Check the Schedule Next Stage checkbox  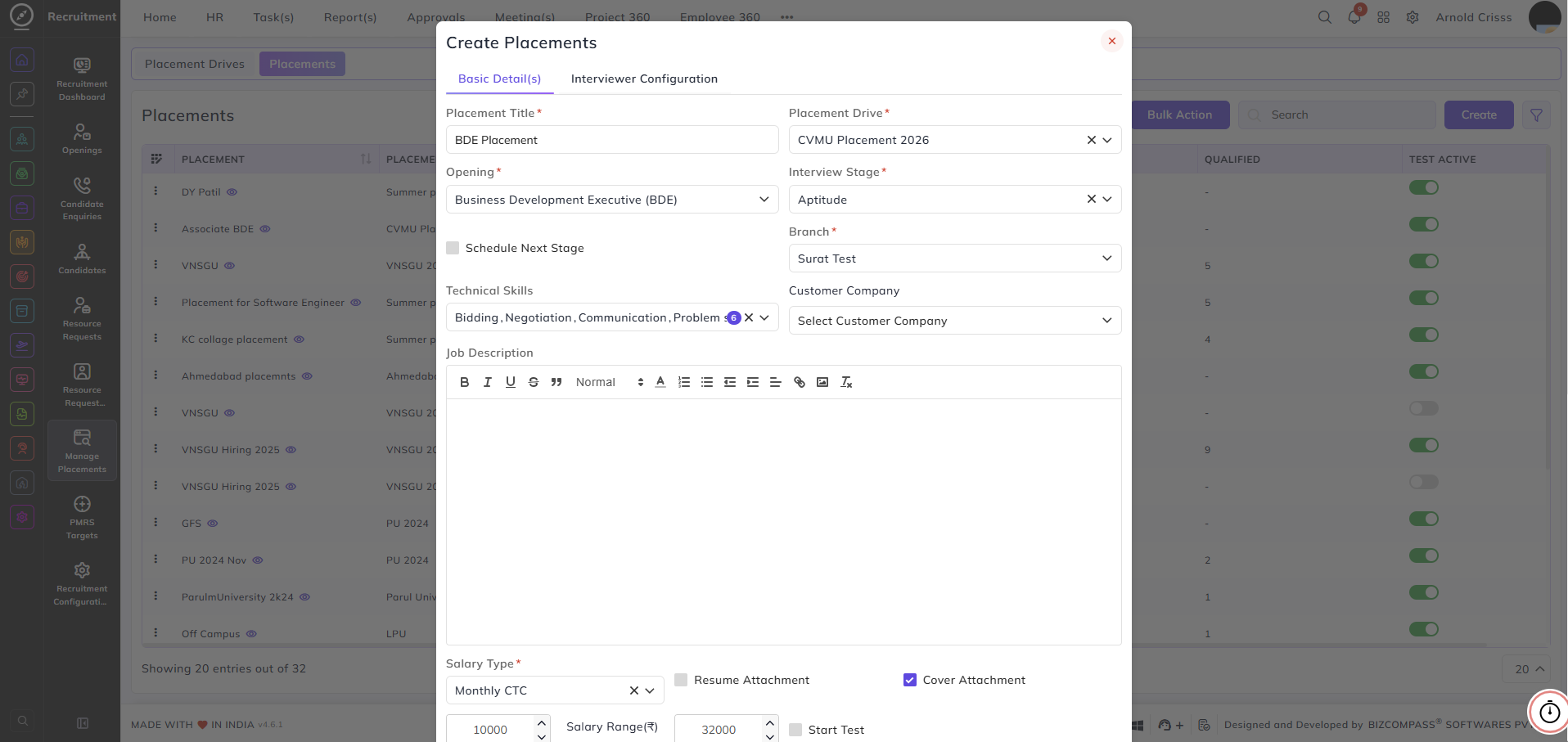(x=453, y=248)
